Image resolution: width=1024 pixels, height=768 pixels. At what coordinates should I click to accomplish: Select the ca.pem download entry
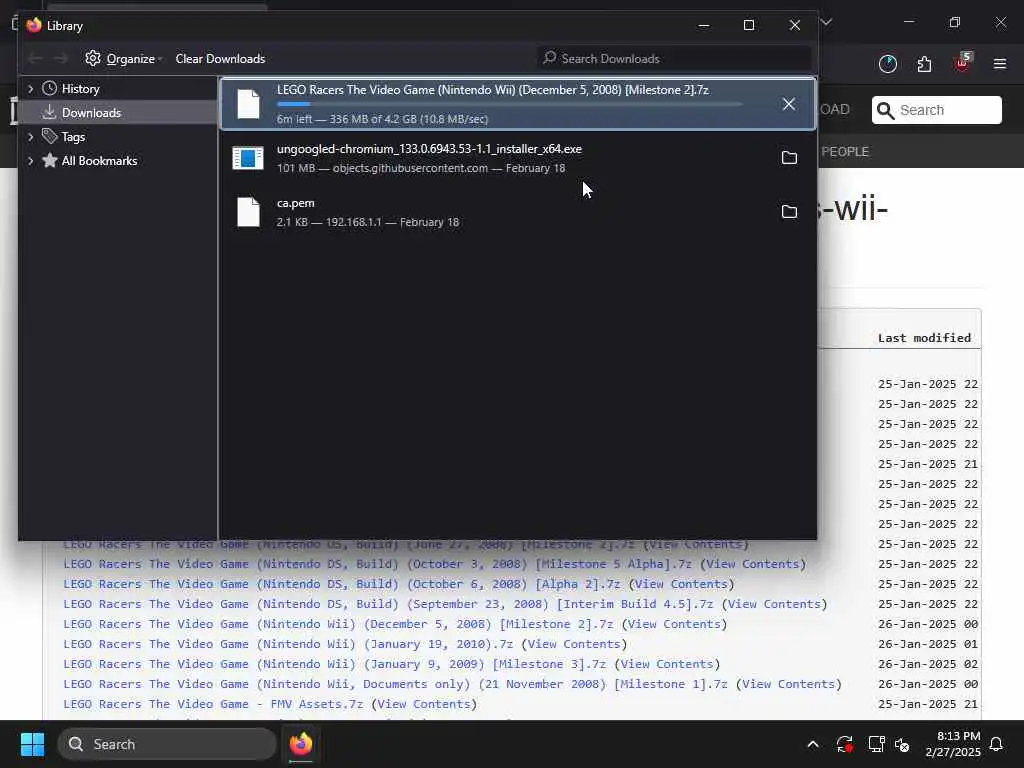tap(518, 212)
